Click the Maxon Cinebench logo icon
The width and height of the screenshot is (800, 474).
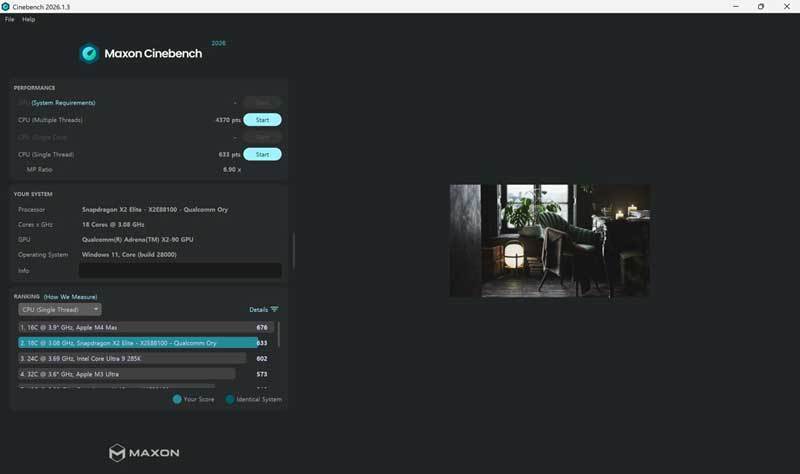click(89, 54)
